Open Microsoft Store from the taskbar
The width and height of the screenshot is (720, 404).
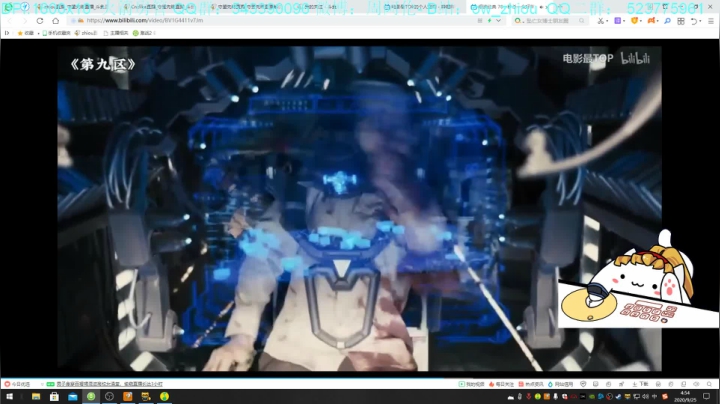[x=54, y=397]
